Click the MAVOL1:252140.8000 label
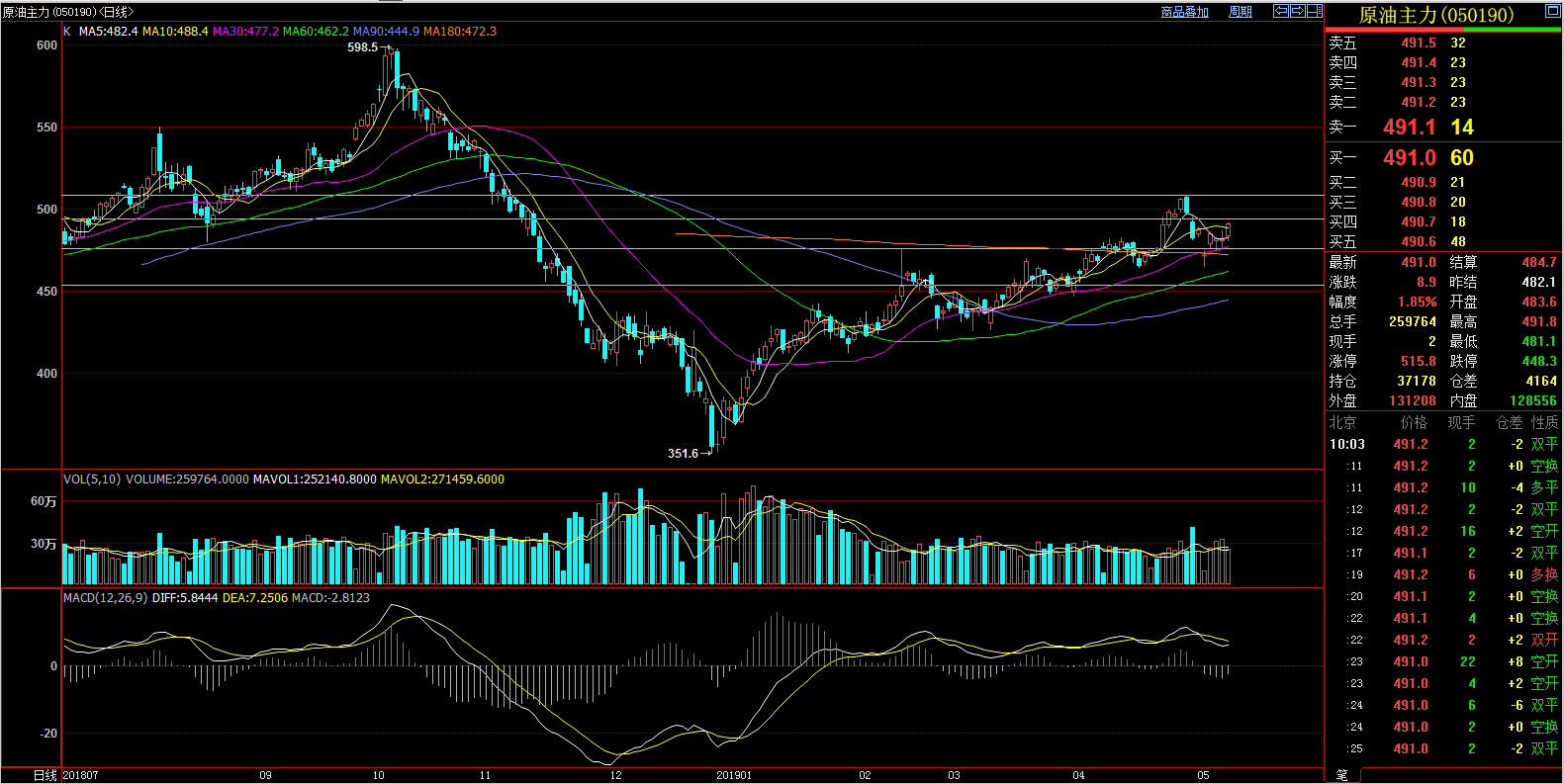1564x784 pixels. click(315, 479)
